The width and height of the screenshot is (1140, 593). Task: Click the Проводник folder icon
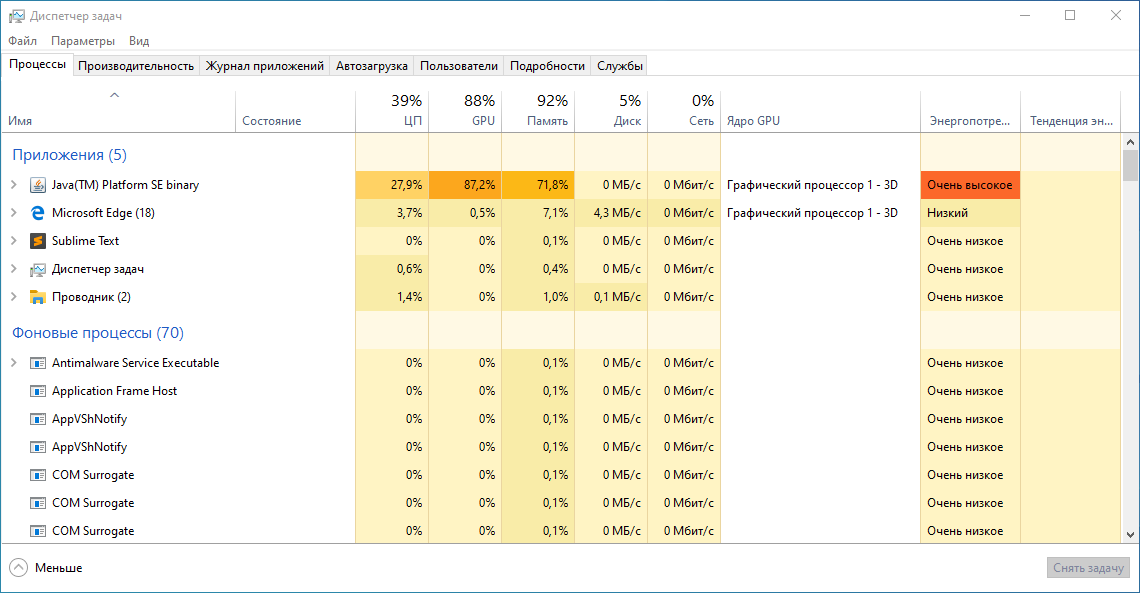point(38,297)
